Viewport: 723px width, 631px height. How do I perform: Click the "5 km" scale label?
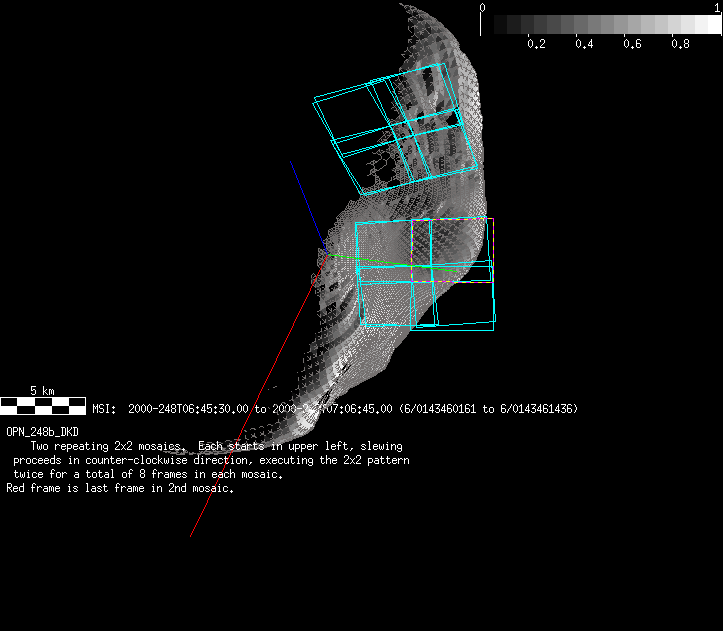[x=42, y=390]
